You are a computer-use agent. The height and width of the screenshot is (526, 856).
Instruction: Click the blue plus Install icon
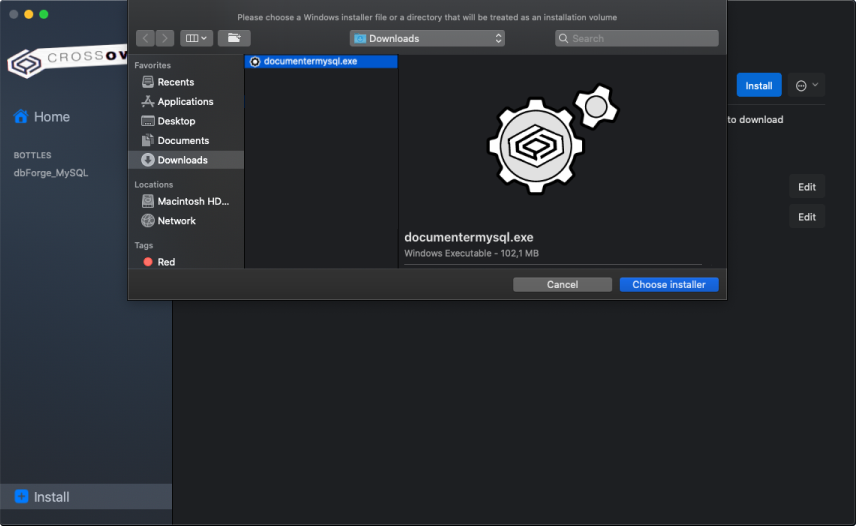pyautogui.click(x=21, y=497)
